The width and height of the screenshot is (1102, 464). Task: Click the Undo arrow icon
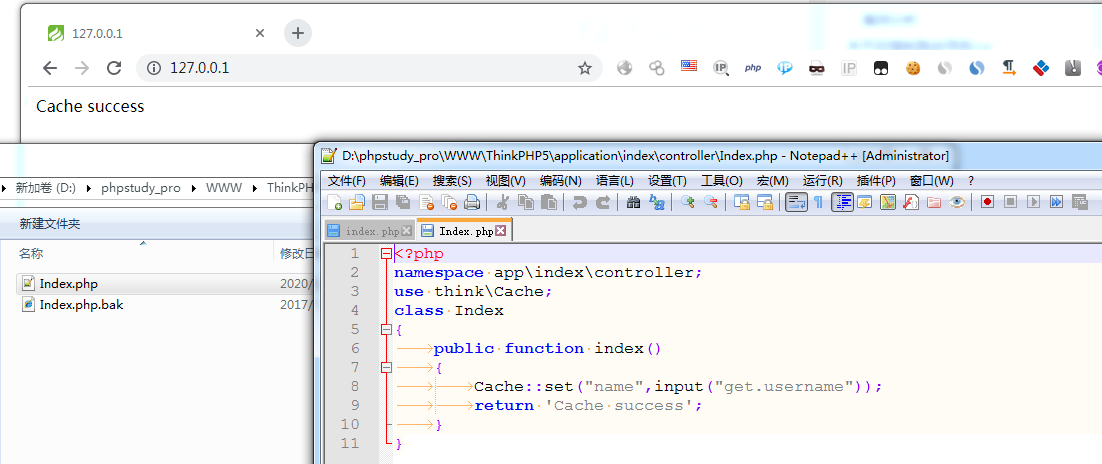tap(579, 202)
